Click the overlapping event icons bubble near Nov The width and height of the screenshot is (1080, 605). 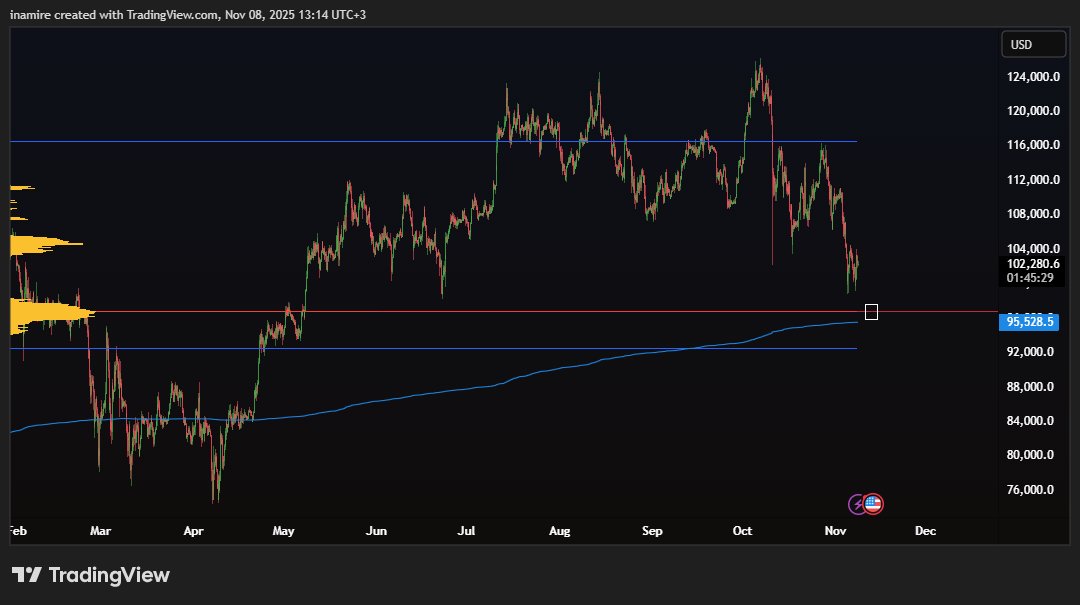(x=864, y=503)
